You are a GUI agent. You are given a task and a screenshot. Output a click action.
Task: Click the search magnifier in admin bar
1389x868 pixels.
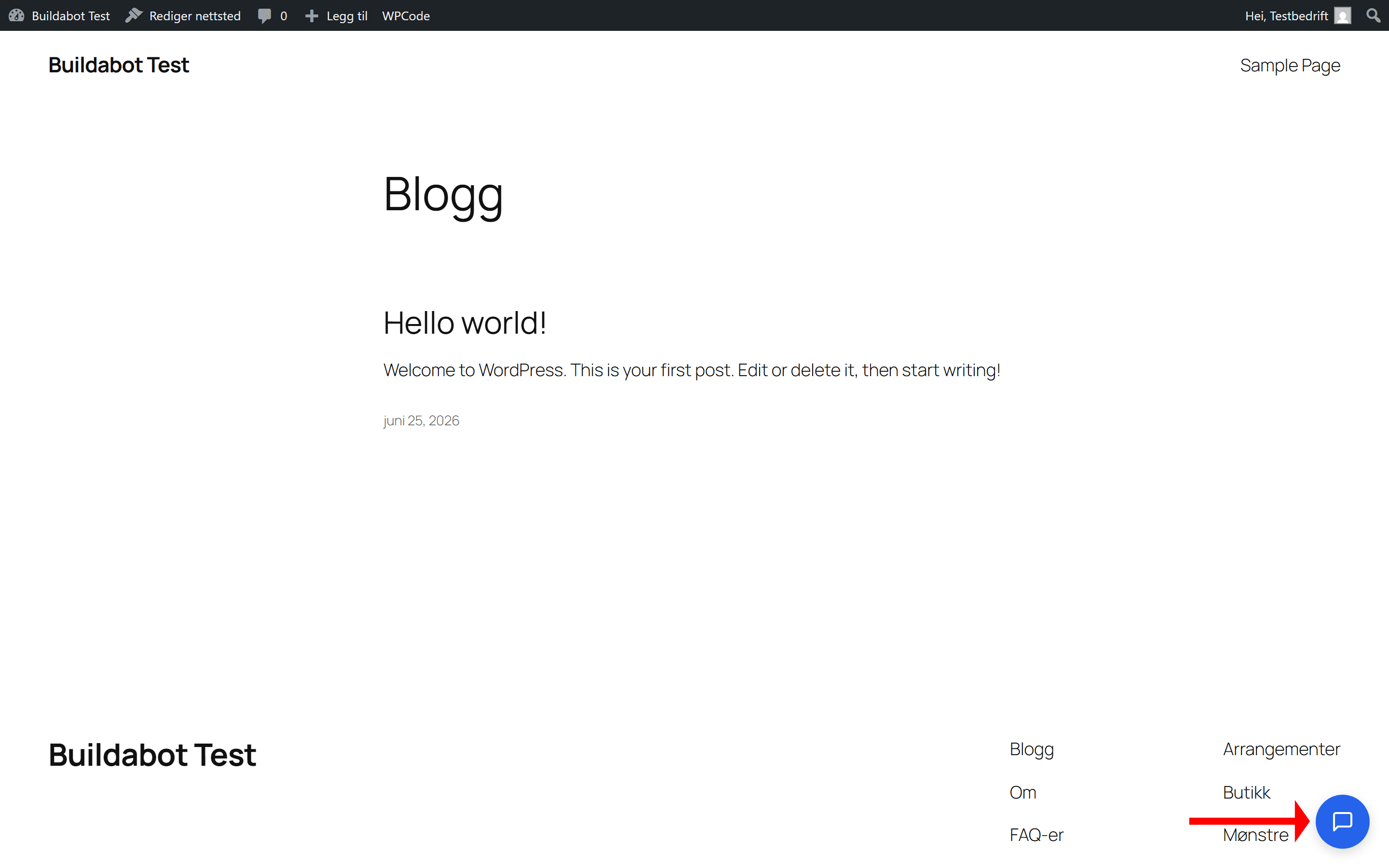(x=1373, y=15)
